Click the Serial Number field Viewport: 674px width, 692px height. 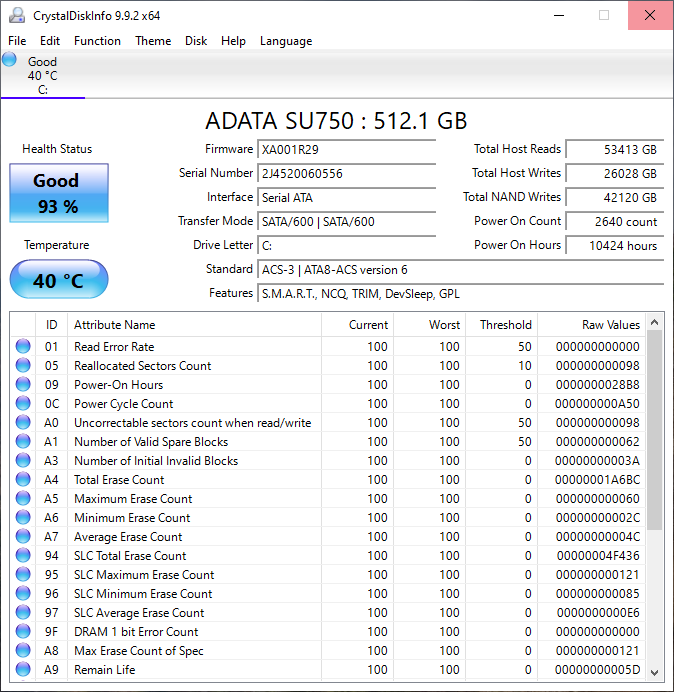[346, 173]
